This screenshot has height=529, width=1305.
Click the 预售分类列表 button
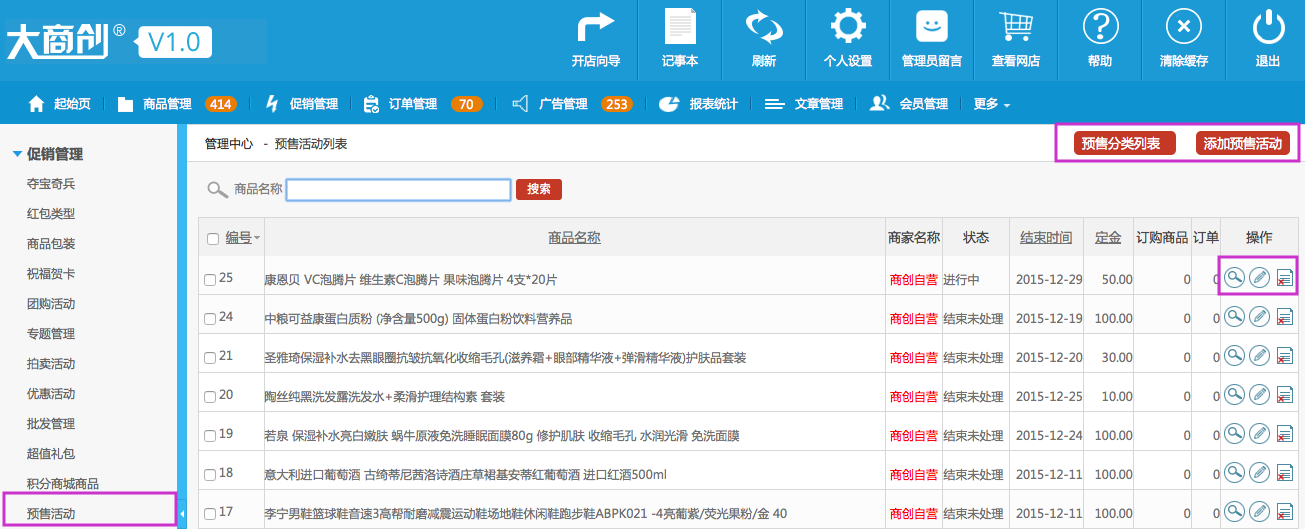1125,143
